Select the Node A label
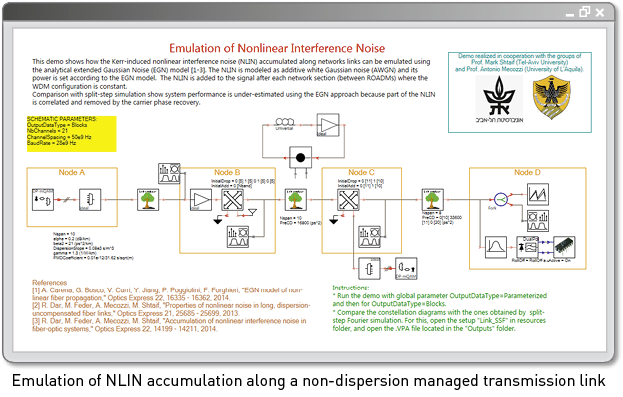Viewport: 623px width, 397px height. (72, 172)
